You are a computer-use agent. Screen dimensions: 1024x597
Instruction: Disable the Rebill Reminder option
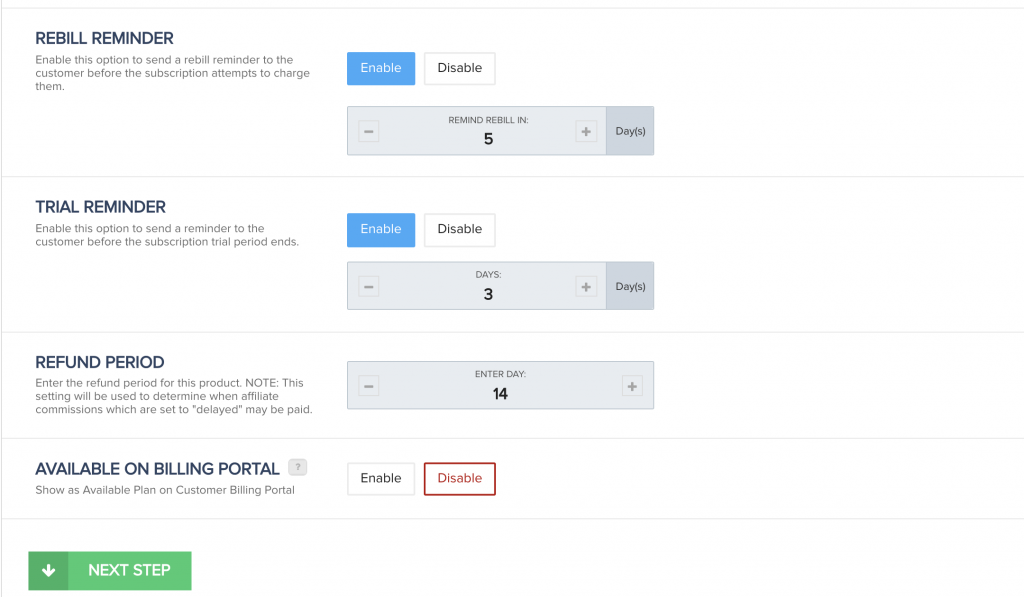(460, 68)
